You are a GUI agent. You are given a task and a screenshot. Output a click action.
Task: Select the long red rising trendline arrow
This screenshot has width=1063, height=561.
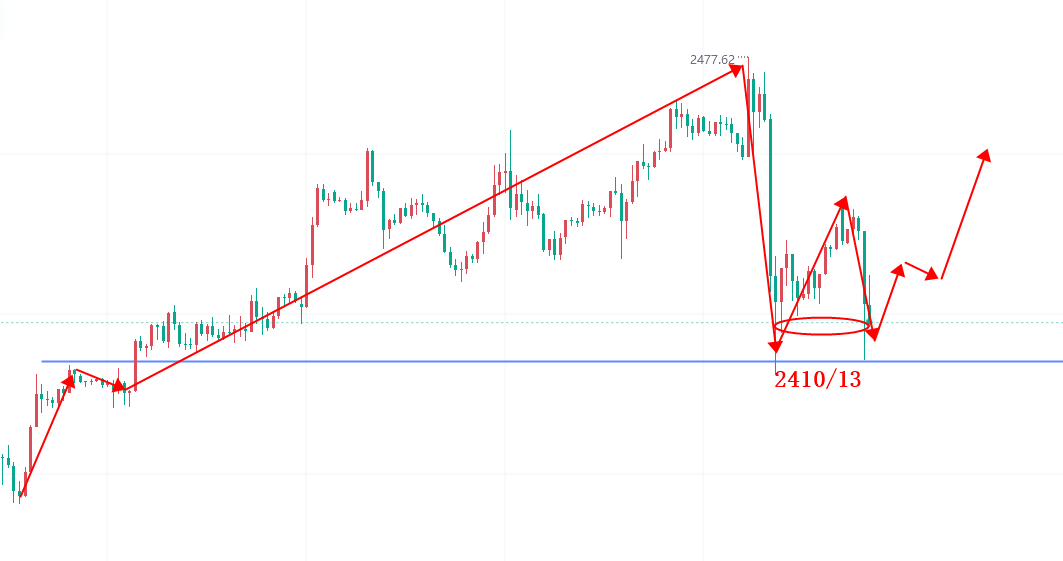[x=430, y=228]
